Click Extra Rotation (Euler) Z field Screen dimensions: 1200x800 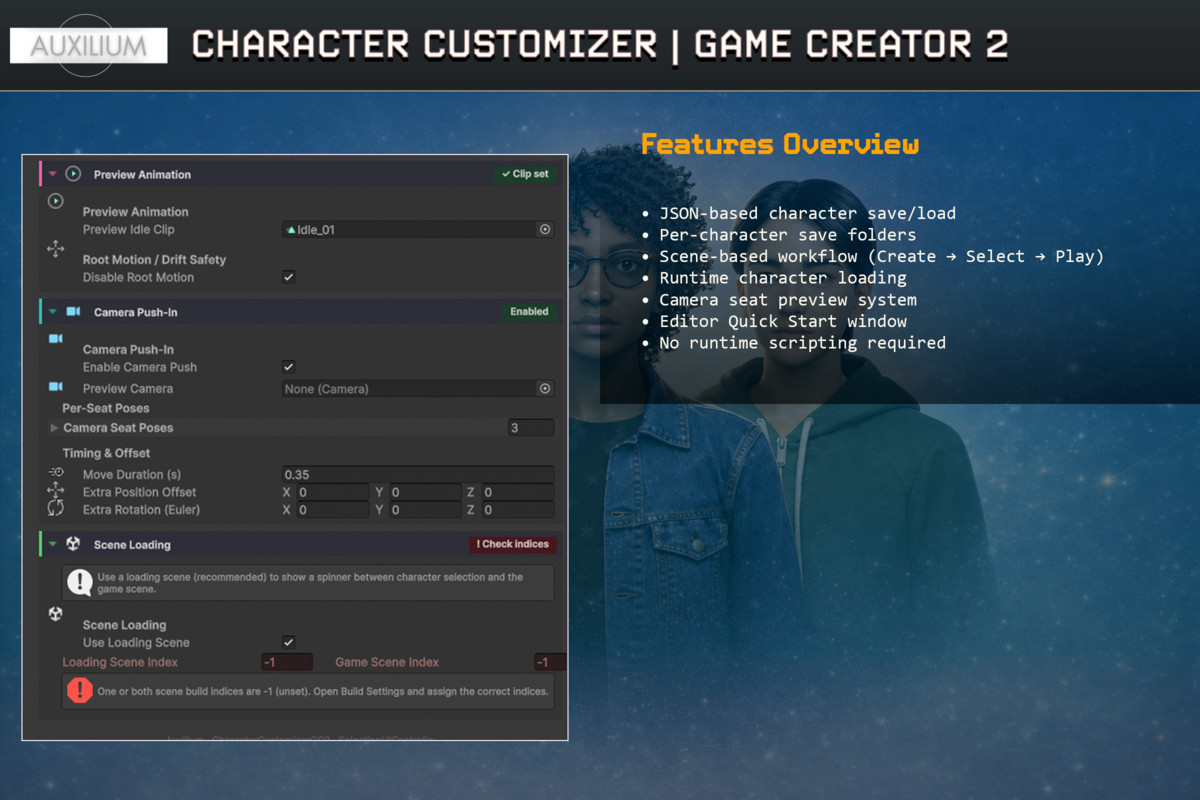(x=518, y=510)
